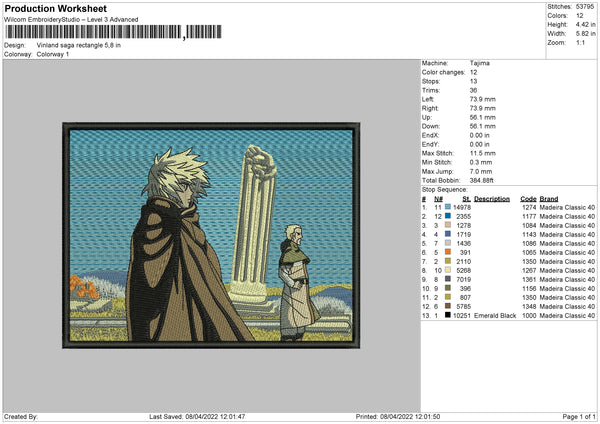Screen dimensions: 600x424
Task: Click the embroidery design preview image
Action: [211, 235]
